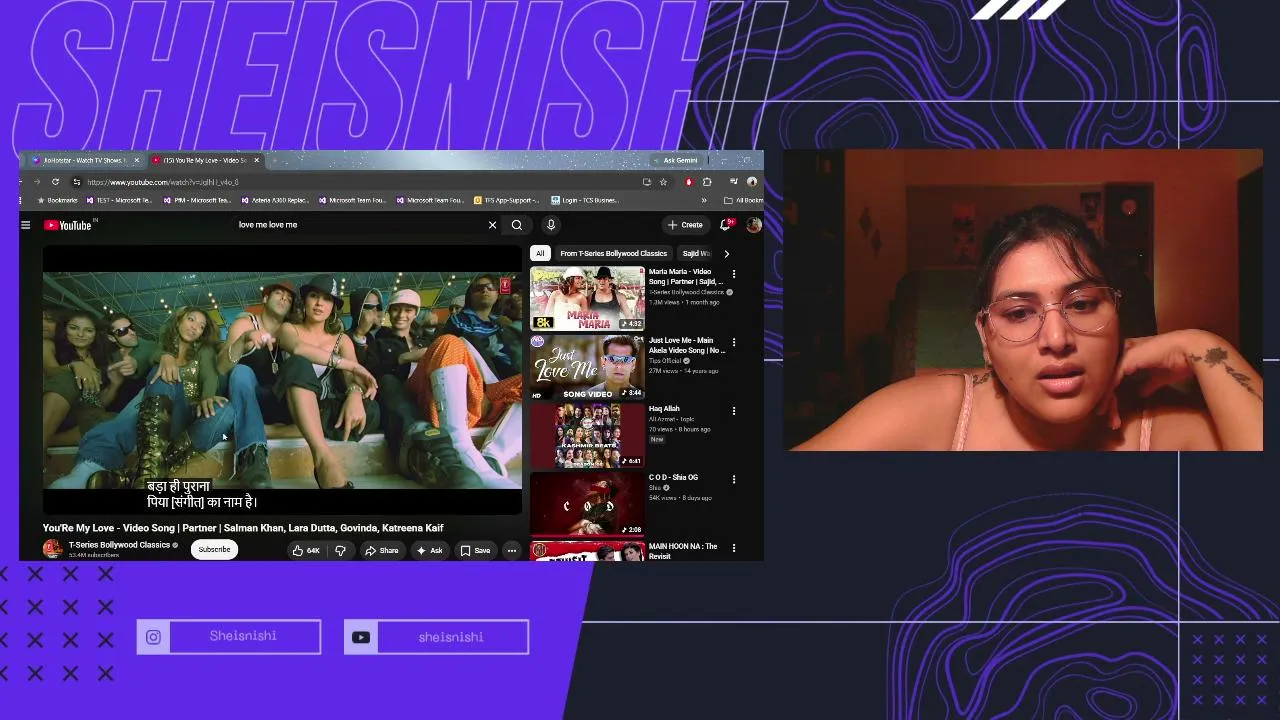The width and height of the screenshot is (1280, 720).
Task: Open the Haq Allah Kashmir Beats thumbnail
Action: tap(587, 436)
